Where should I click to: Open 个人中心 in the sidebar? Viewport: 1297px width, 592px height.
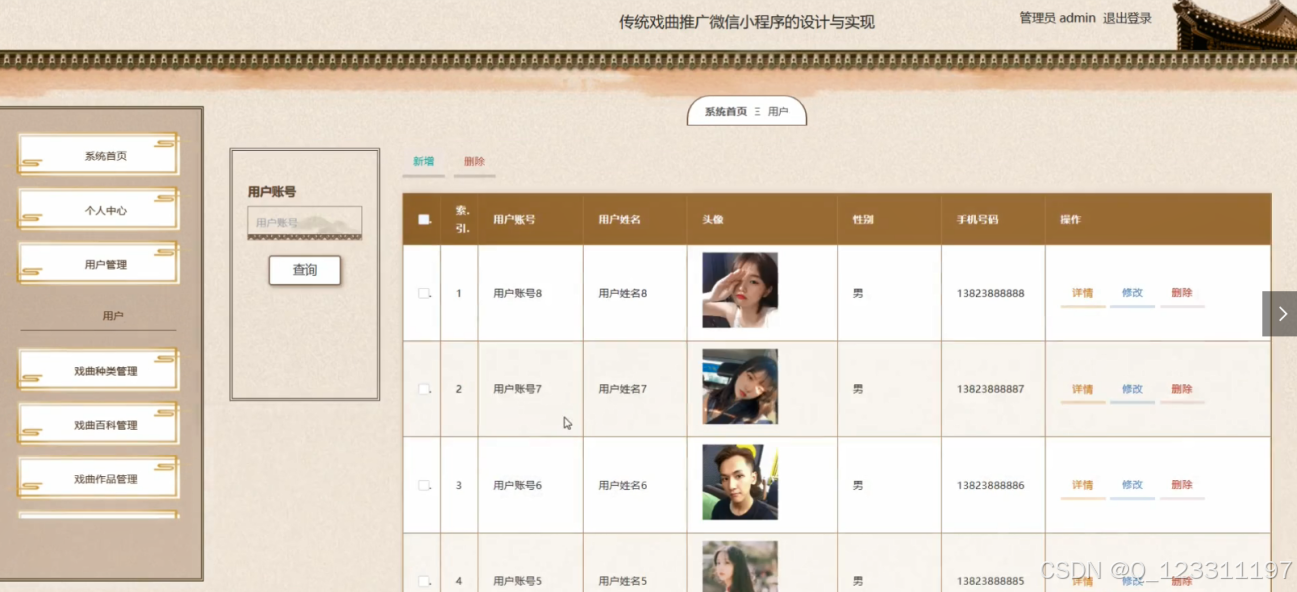tap(99, 210)
